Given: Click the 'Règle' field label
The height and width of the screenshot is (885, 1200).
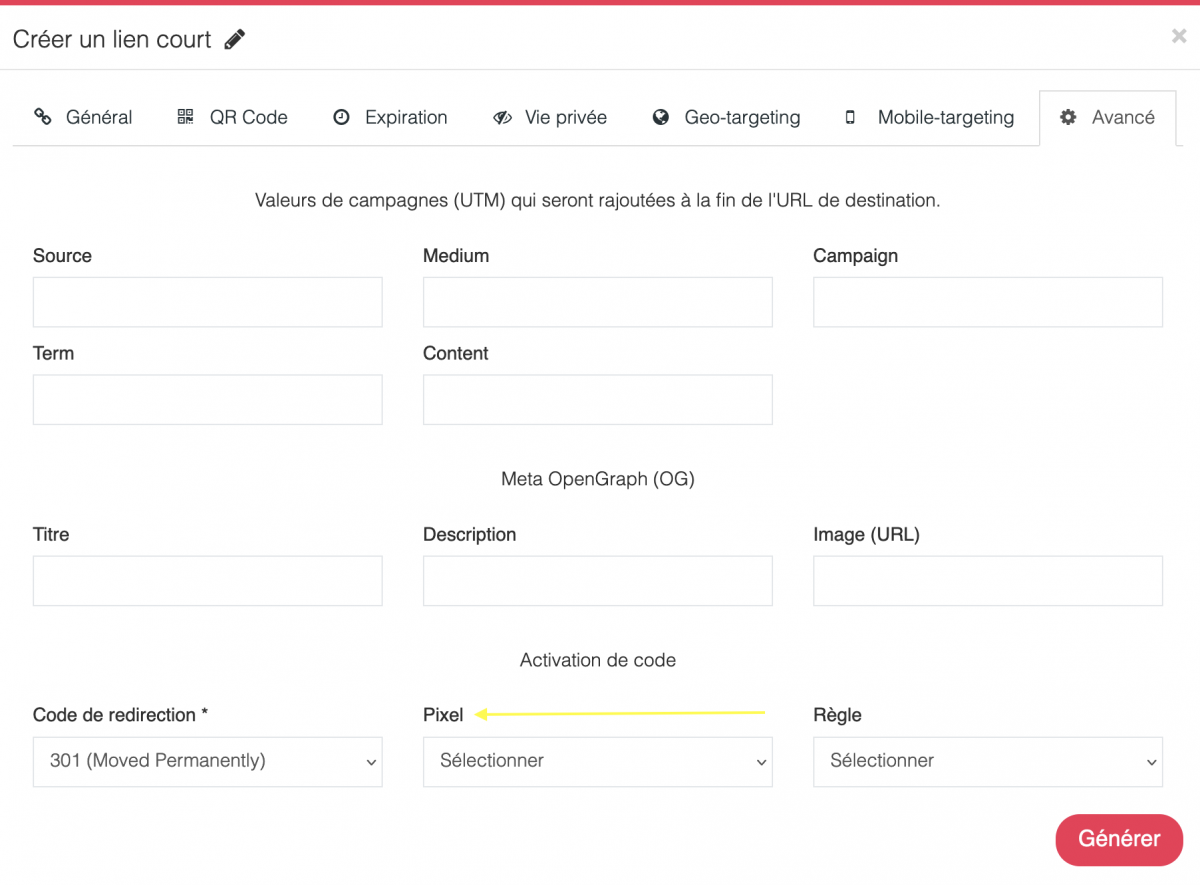Looking at the screenshot, I should [x=837, y=715].
